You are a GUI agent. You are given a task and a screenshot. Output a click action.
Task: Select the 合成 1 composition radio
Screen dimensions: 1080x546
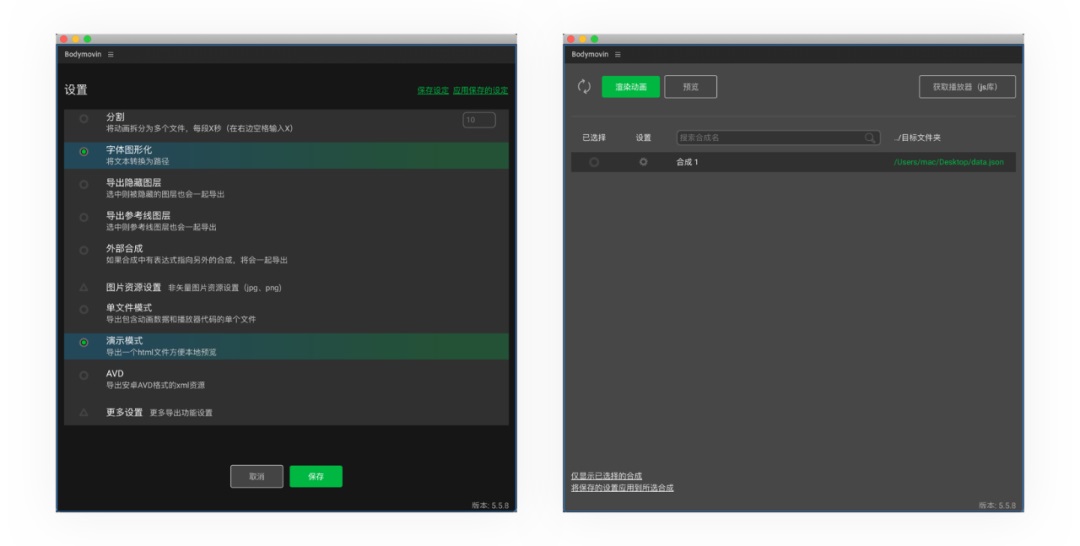coord(594,162)
